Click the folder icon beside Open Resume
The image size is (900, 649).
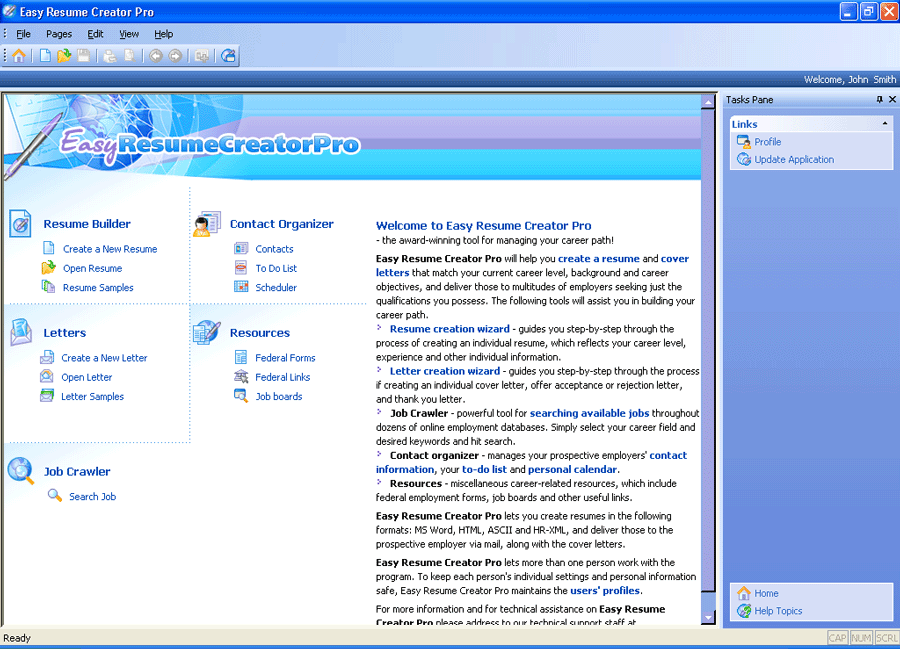(48, 267)
